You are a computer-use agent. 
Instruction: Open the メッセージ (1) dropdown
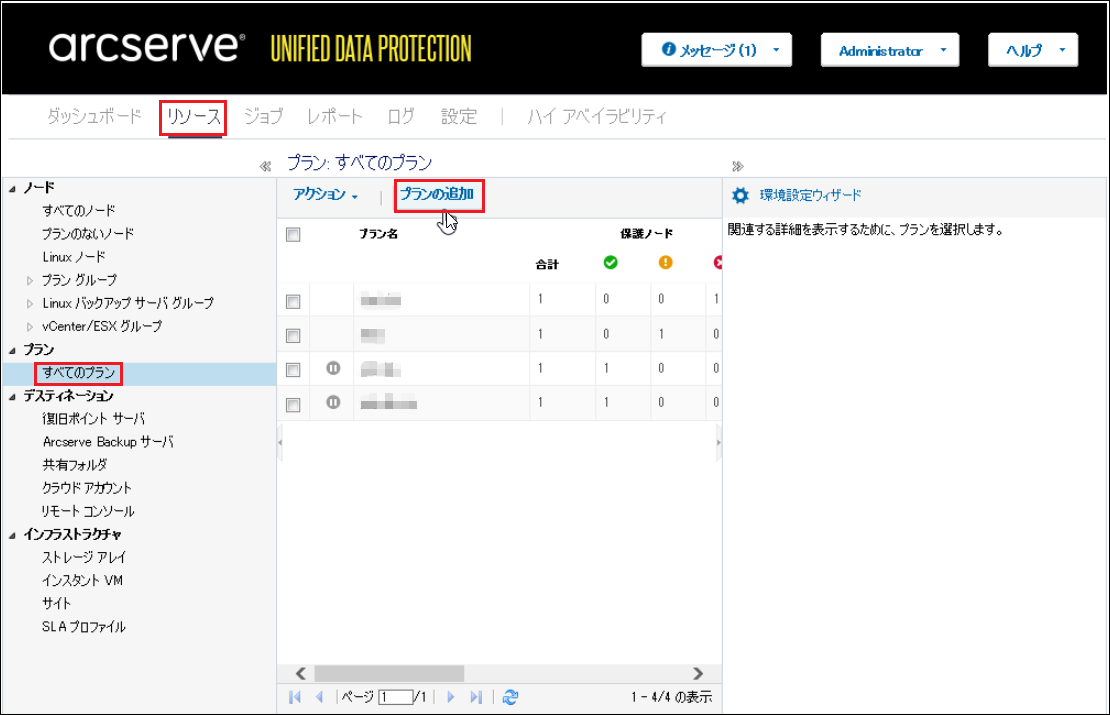coord(716,50)
